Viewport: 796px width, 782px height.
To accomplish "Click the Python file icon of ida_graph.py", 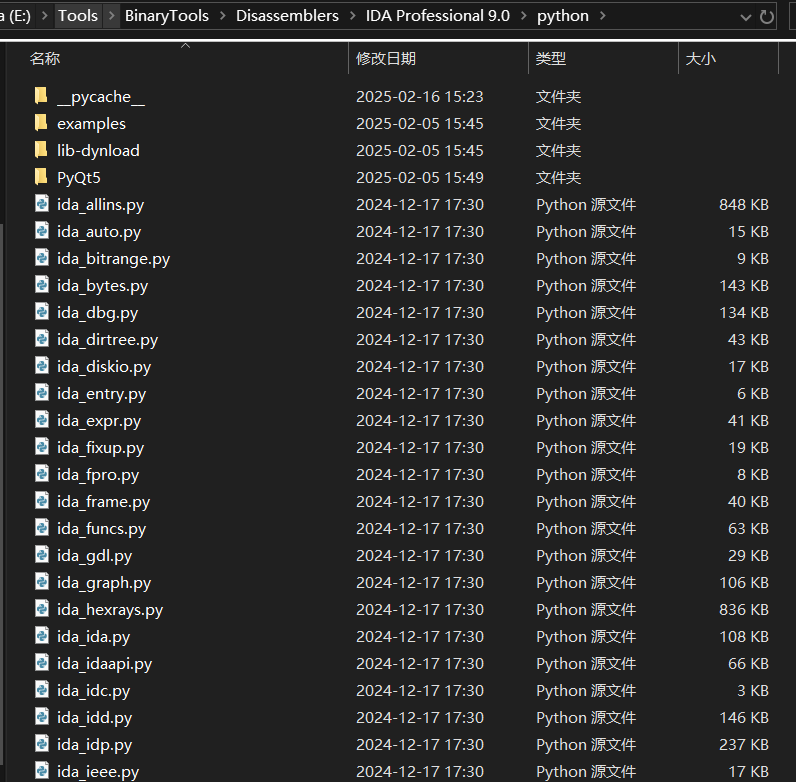I will coord(42,581).
